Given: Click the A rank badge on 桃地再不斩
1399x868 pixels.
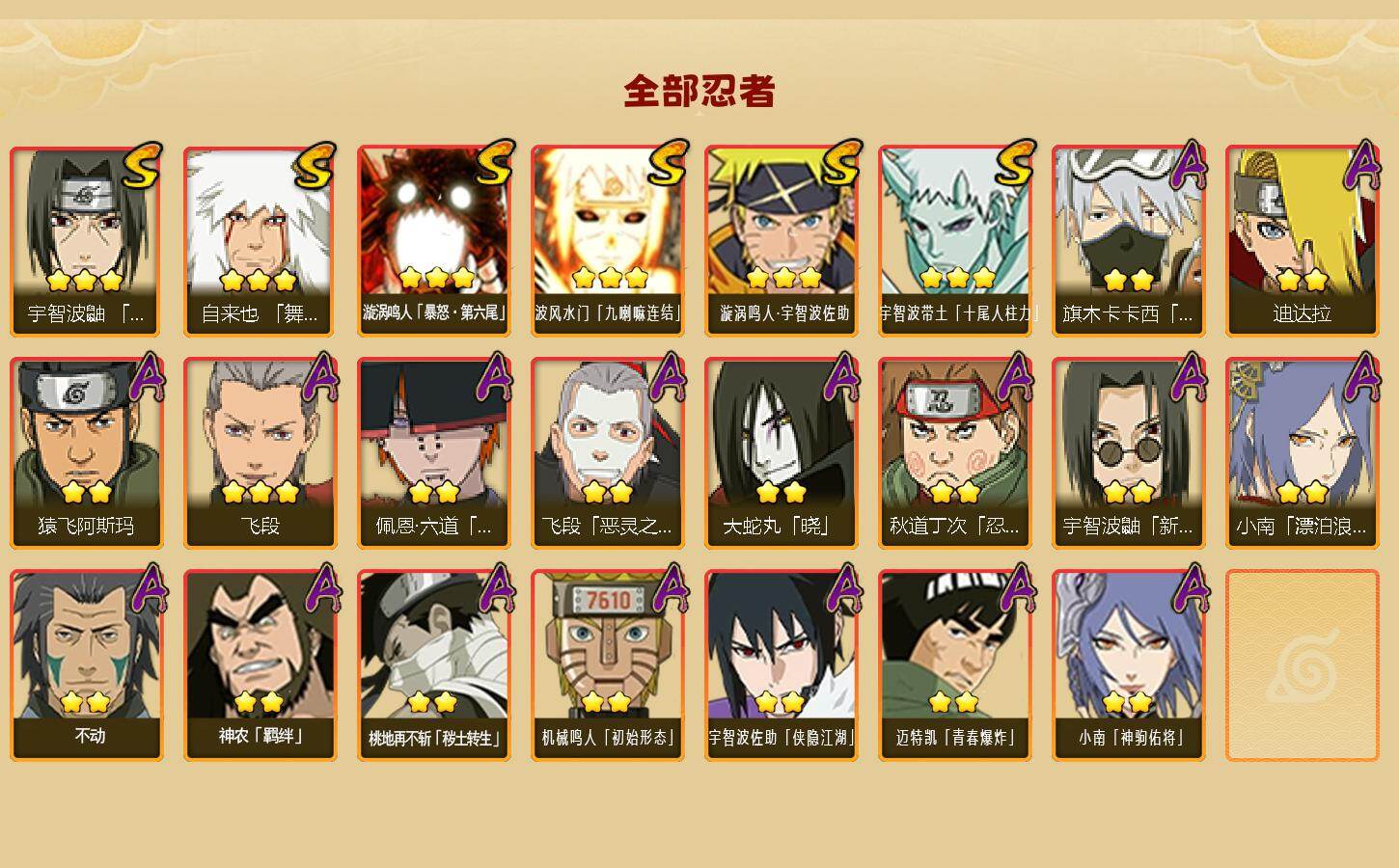Looking at the screenshot, I should point(495,588).
